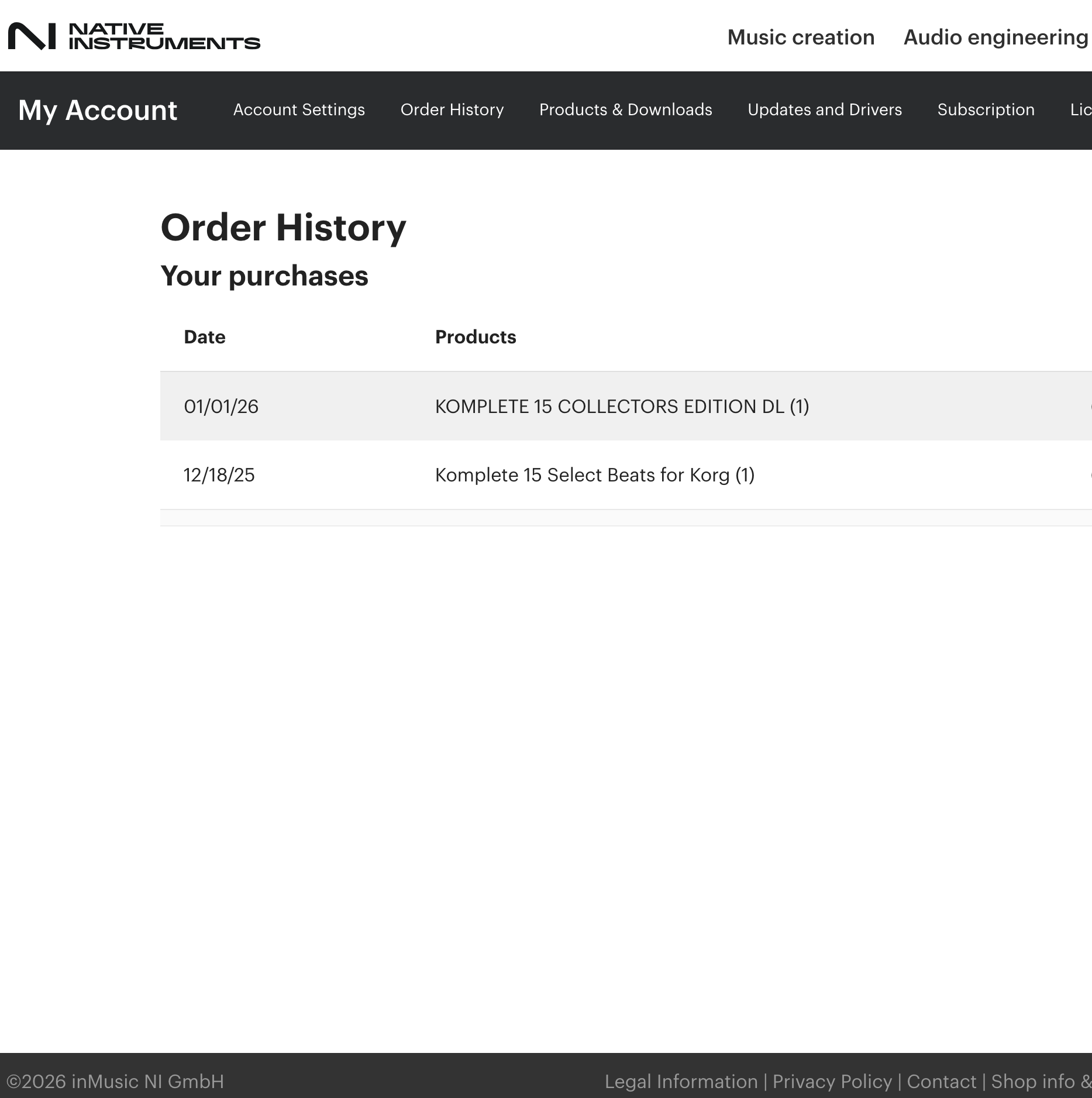Click the Date column header
This screenshot has height=1098, width=1092.
pyautogui.click(x=205, y=337)
